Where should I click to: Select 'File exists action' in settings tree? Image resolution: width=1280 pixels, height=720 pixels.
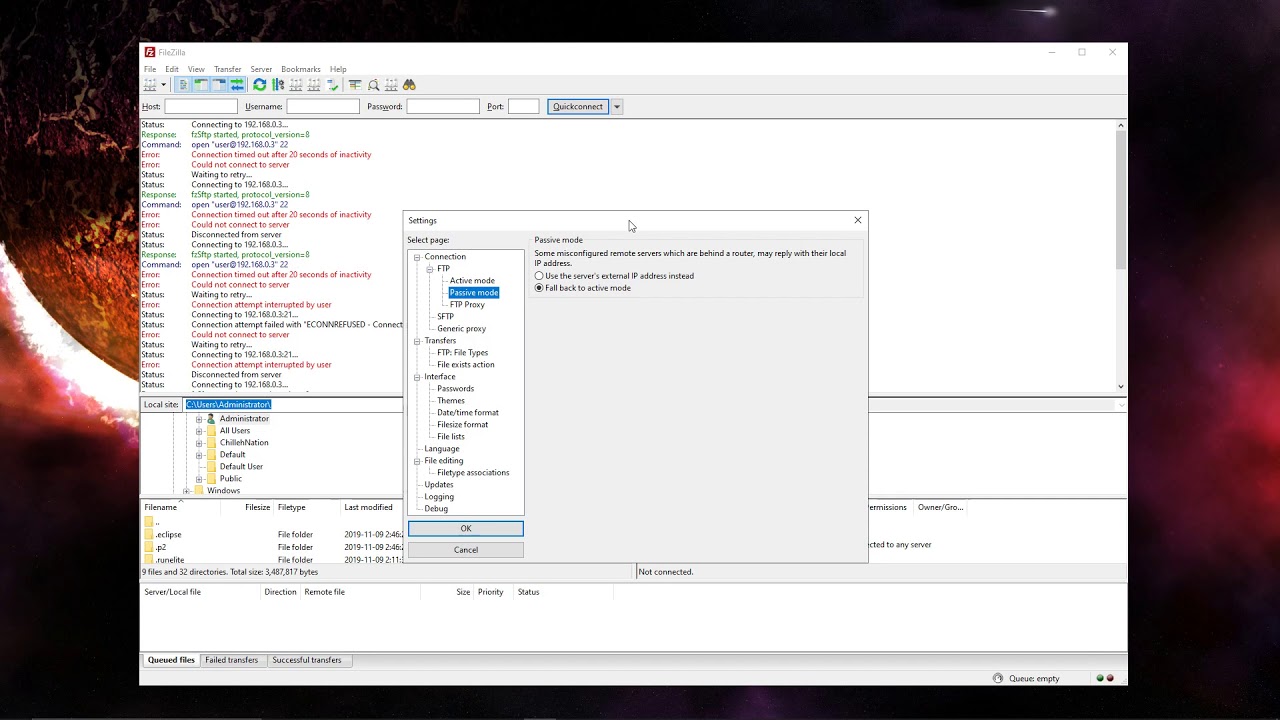point(465,365)
